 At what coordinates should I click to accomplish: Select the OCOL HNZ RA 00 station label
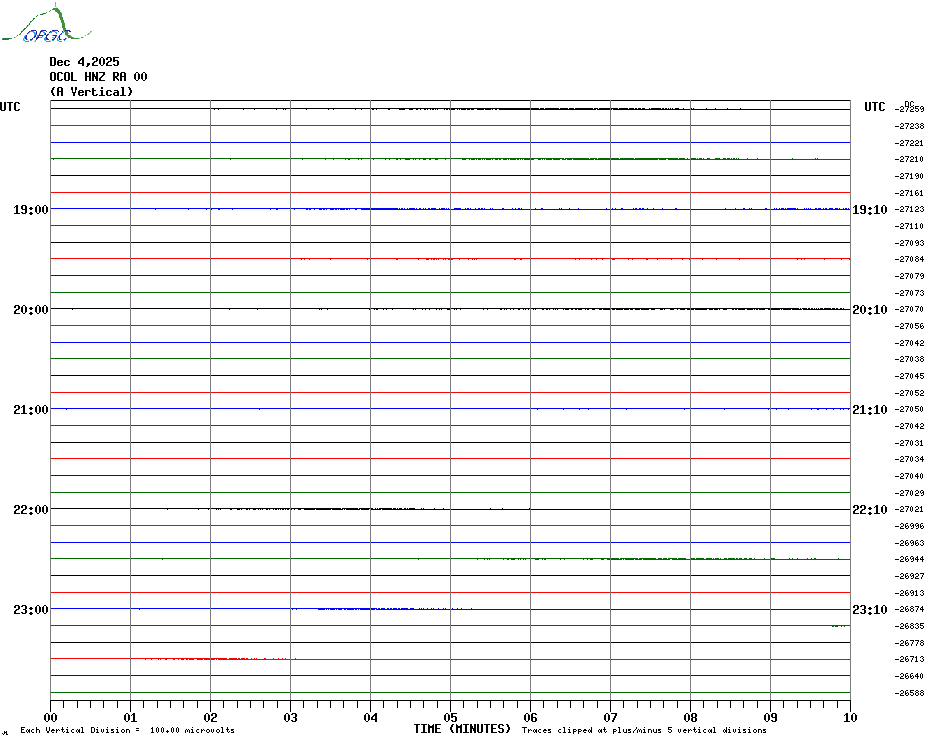point(98,77)
